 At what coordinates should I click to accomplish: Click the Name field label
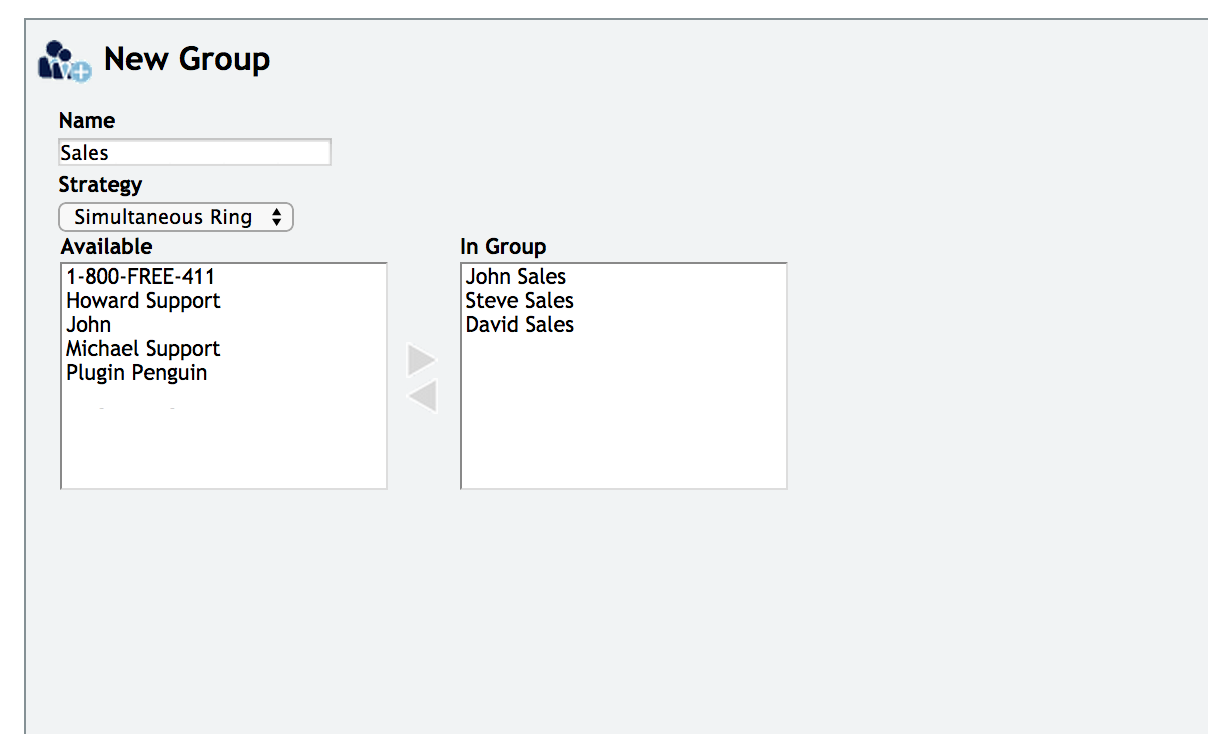[87, 121]
